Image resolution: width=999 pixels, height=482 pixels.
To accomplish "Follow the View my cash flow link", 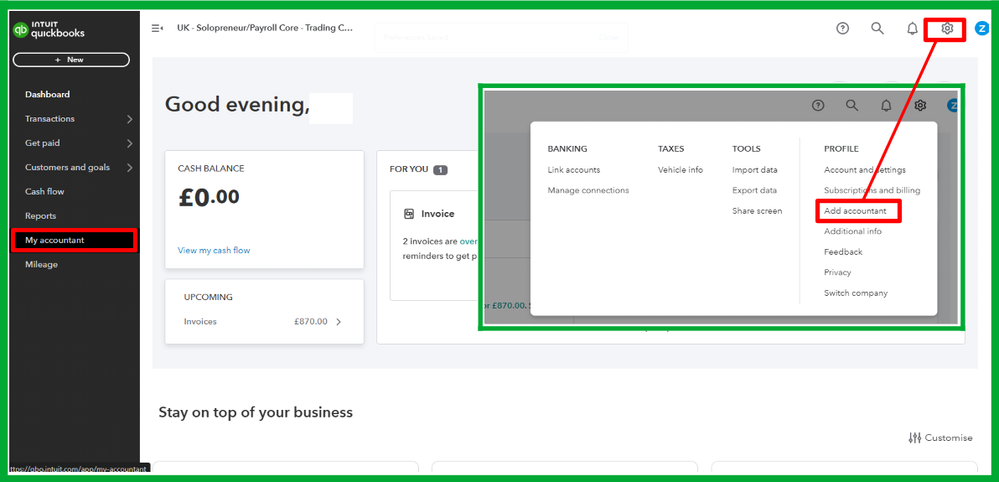I will (x=214, y=250).
